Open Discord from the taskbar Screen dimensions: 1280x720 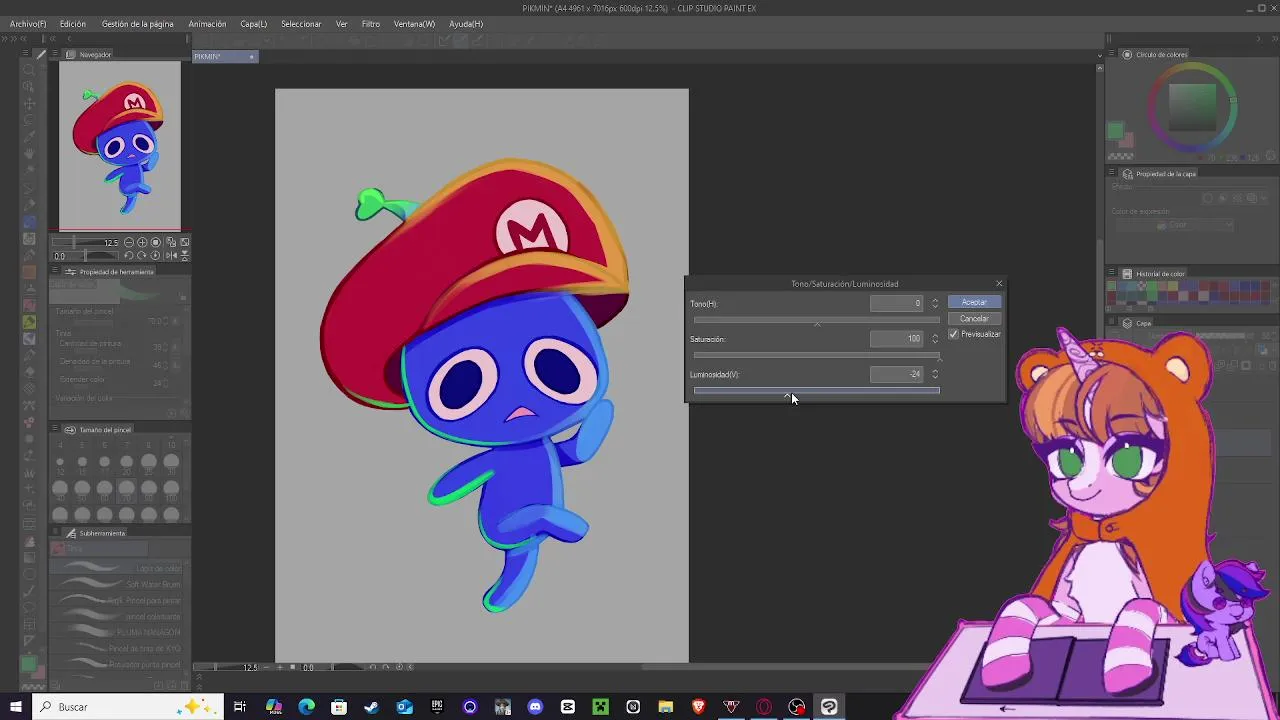pyautogui.click(x=535, y=707)
